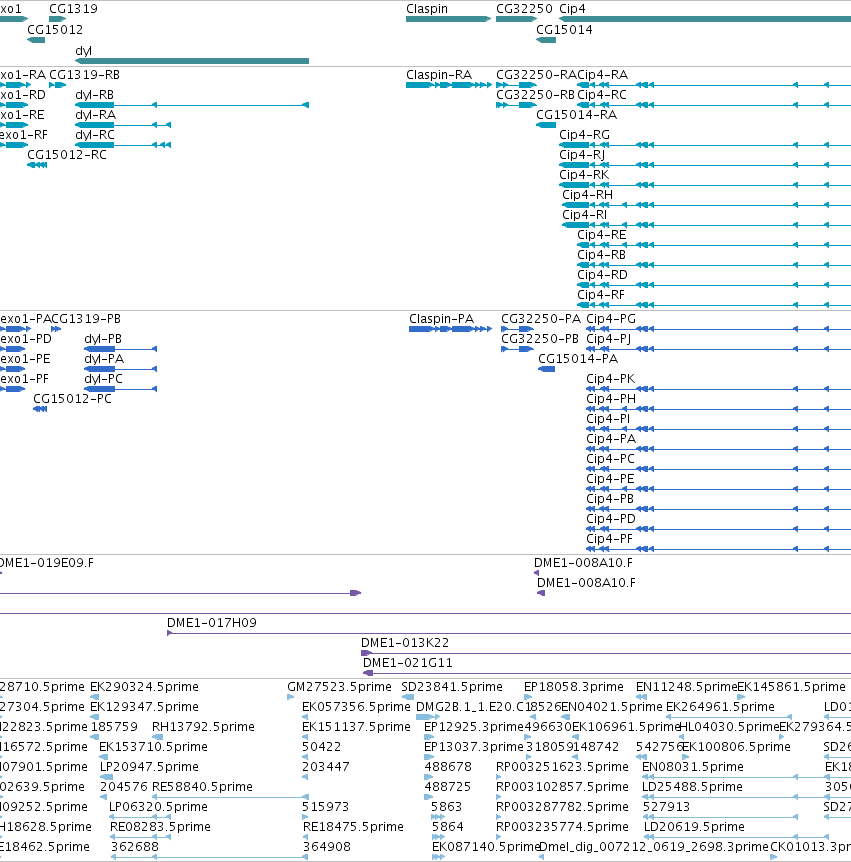Select the 'CG32250' gene label

tap(524, 9)
